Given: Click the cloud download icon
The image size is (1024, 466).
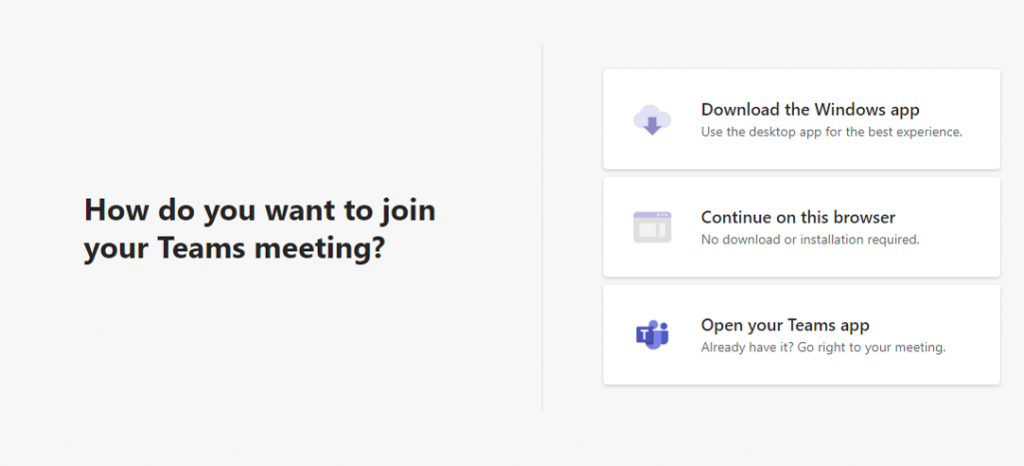Looking at the screenshot, I should [652, 119].
